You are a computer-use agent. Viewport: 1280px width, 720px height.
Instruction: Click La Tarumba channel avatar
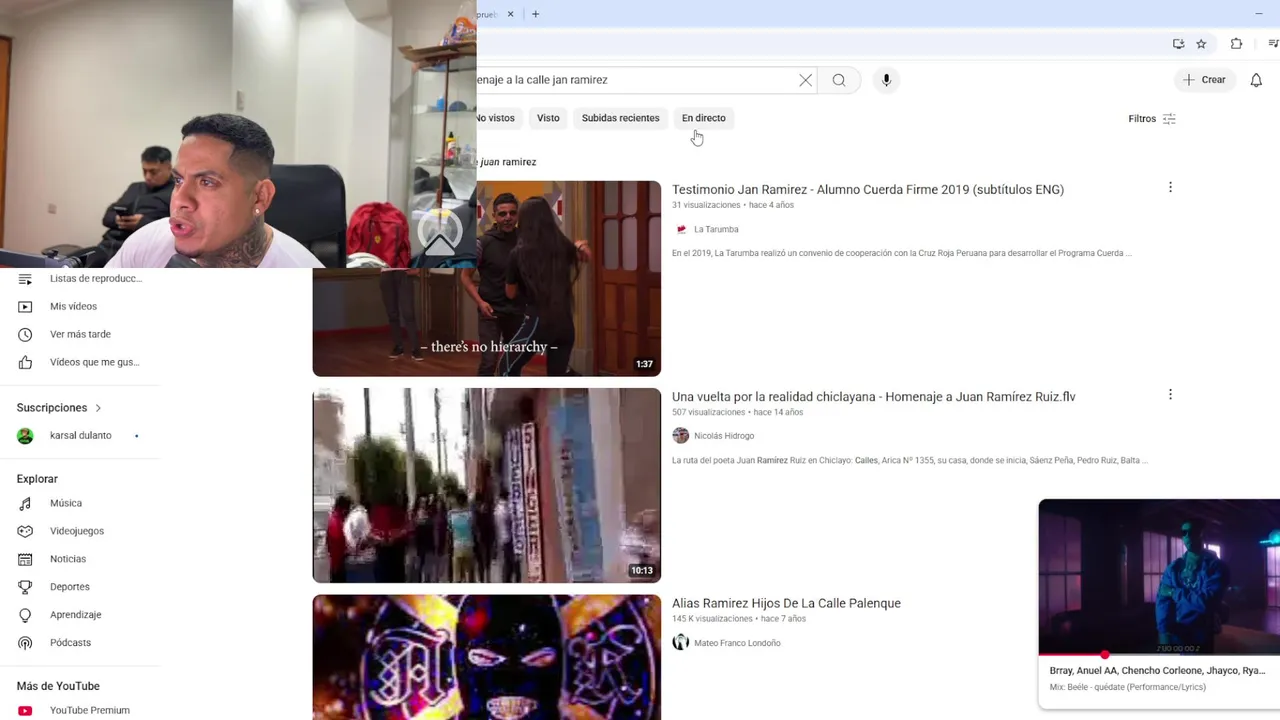pyautogui.click(x=681, y=229)
